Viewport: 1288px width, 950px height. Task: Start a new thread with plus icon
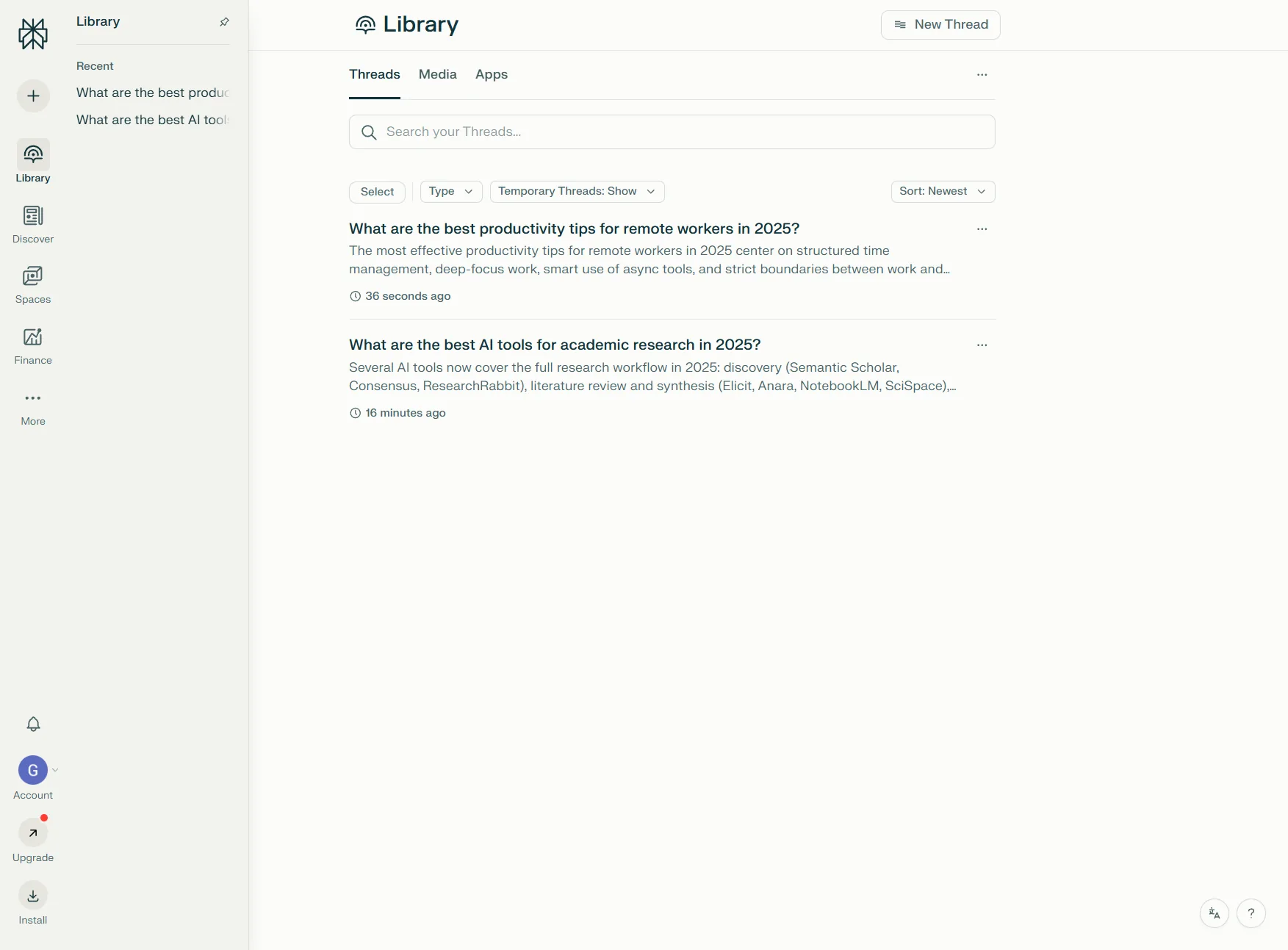point(33,96)
